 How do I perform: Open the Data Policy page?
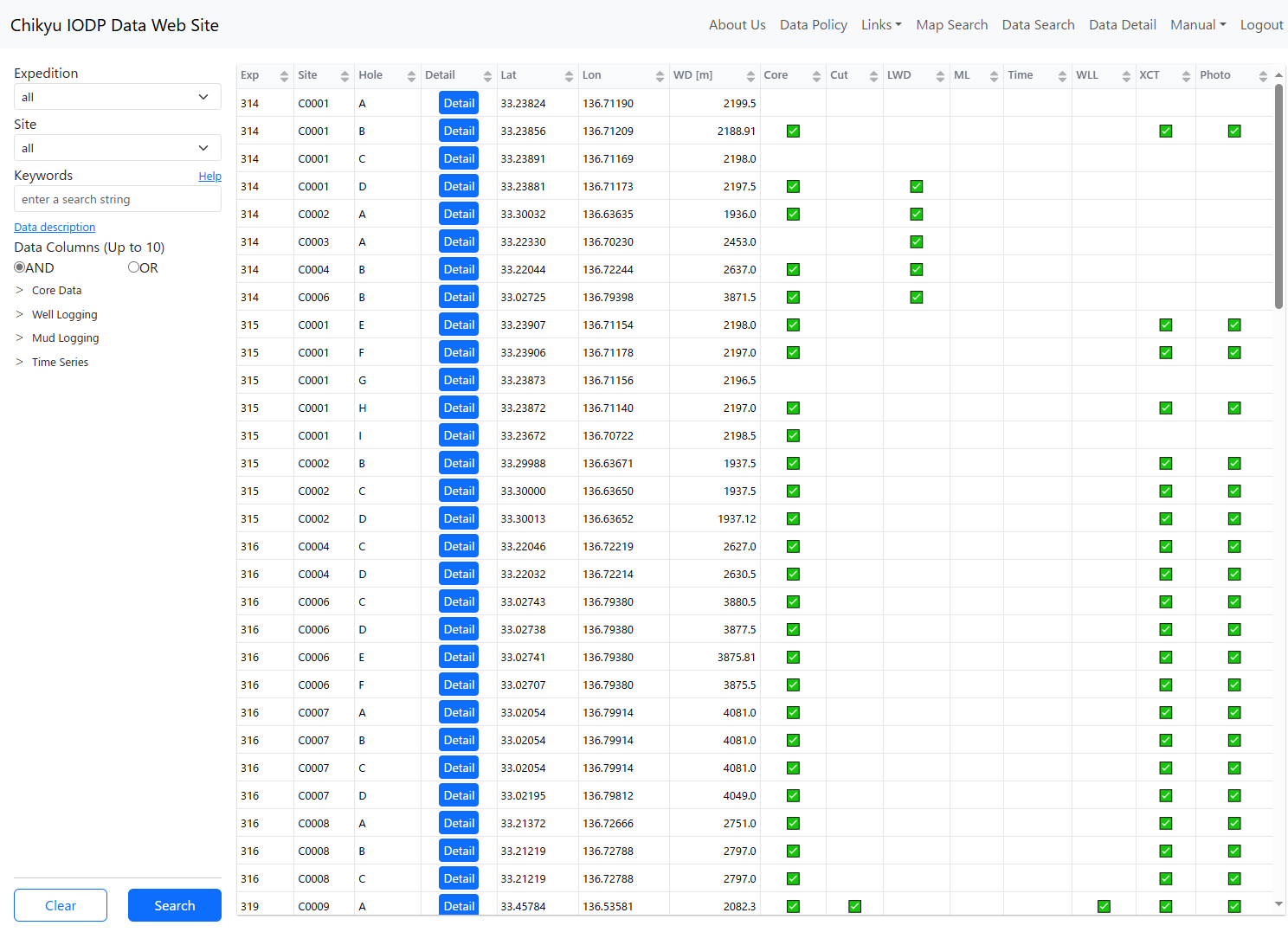[x=814, y=25]
